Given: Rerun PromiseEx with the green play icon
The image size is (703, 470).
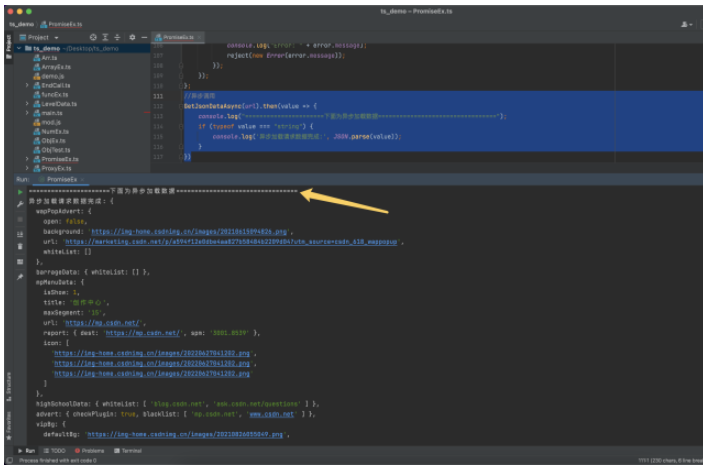Looking at the screenshot, I should (20, 191).
